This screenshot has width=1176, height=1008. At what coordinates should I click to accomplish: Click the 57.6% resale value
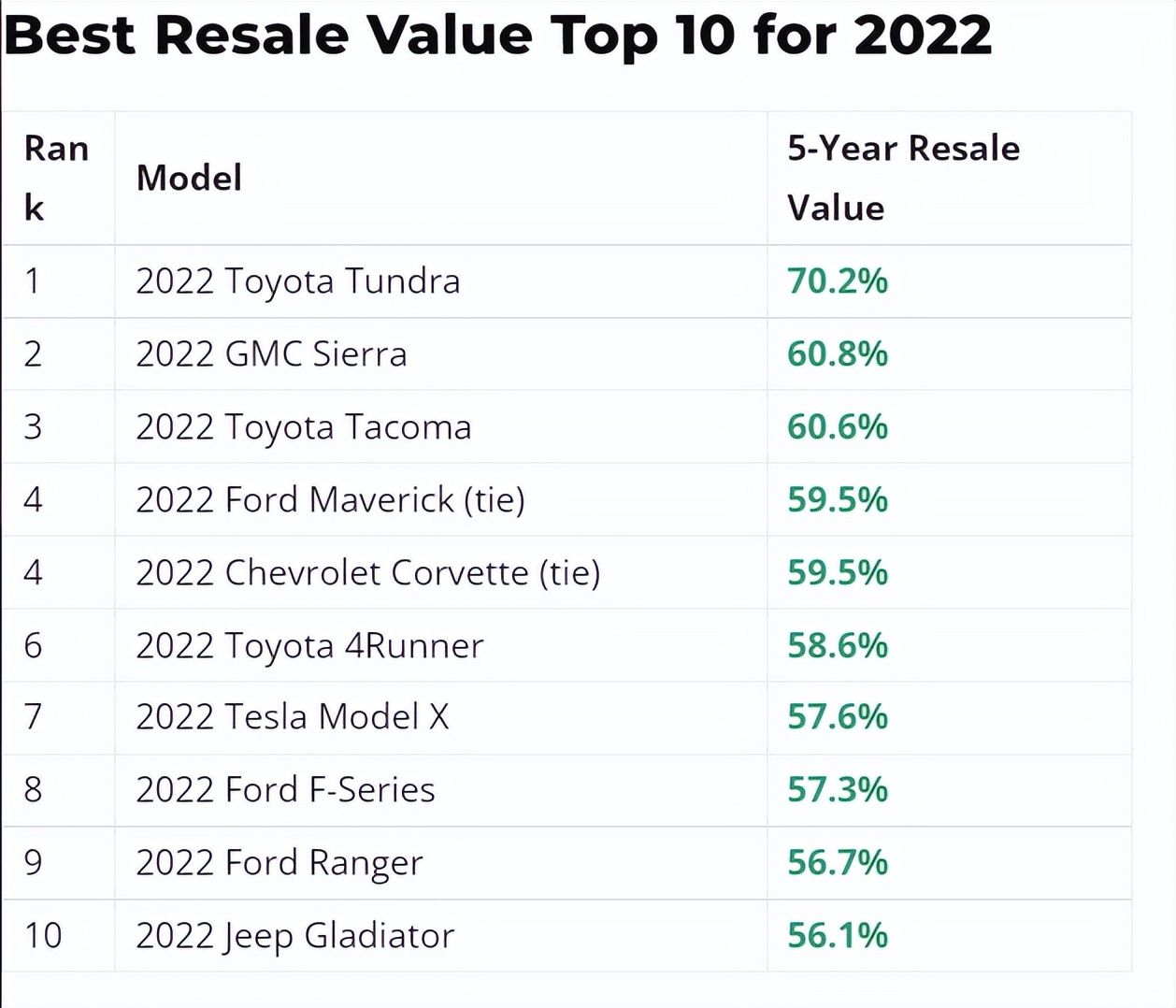click(837, 717)
